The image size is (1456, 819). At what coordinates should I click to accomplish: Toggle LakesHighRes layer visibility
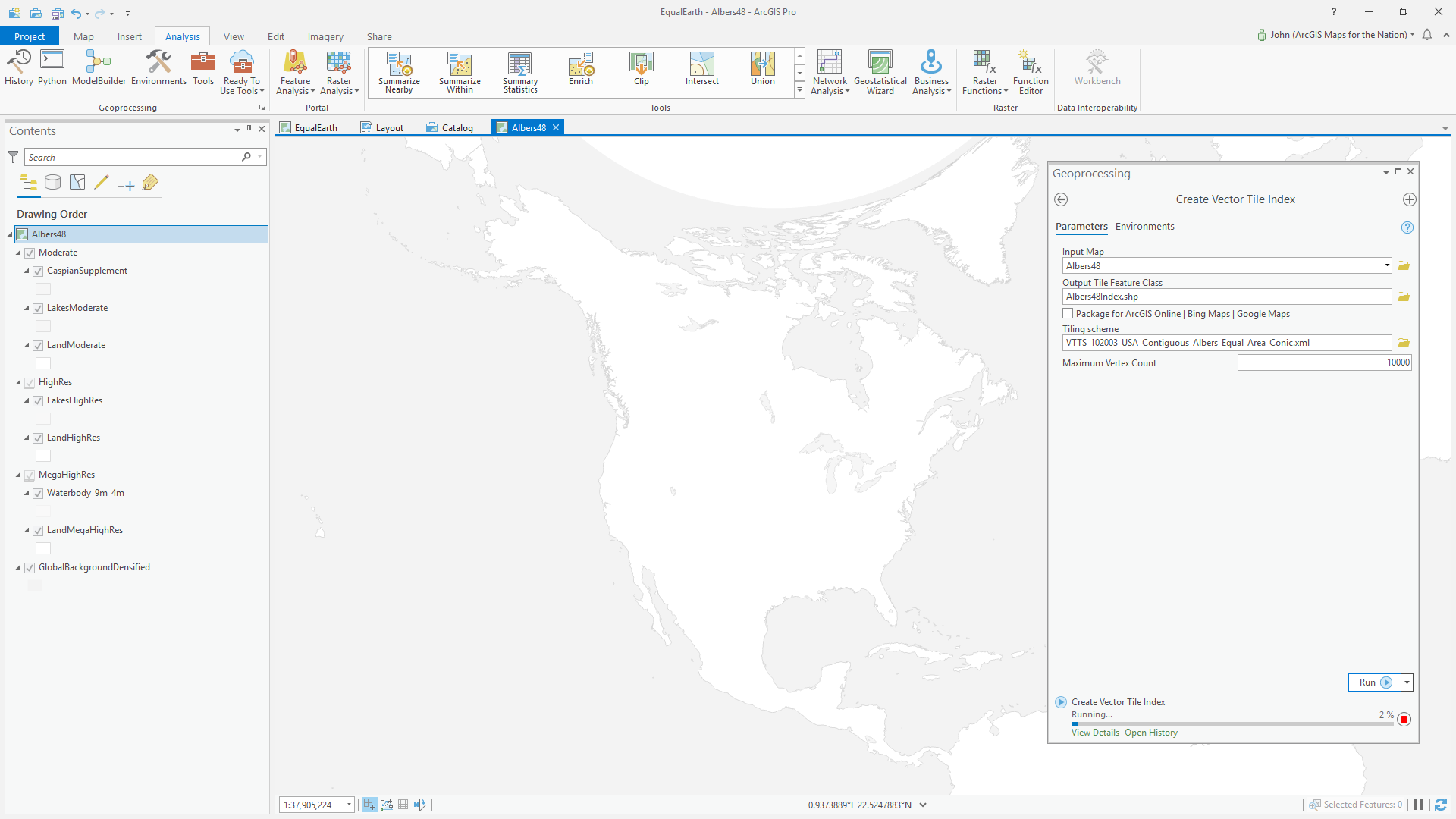click(38, 401)
